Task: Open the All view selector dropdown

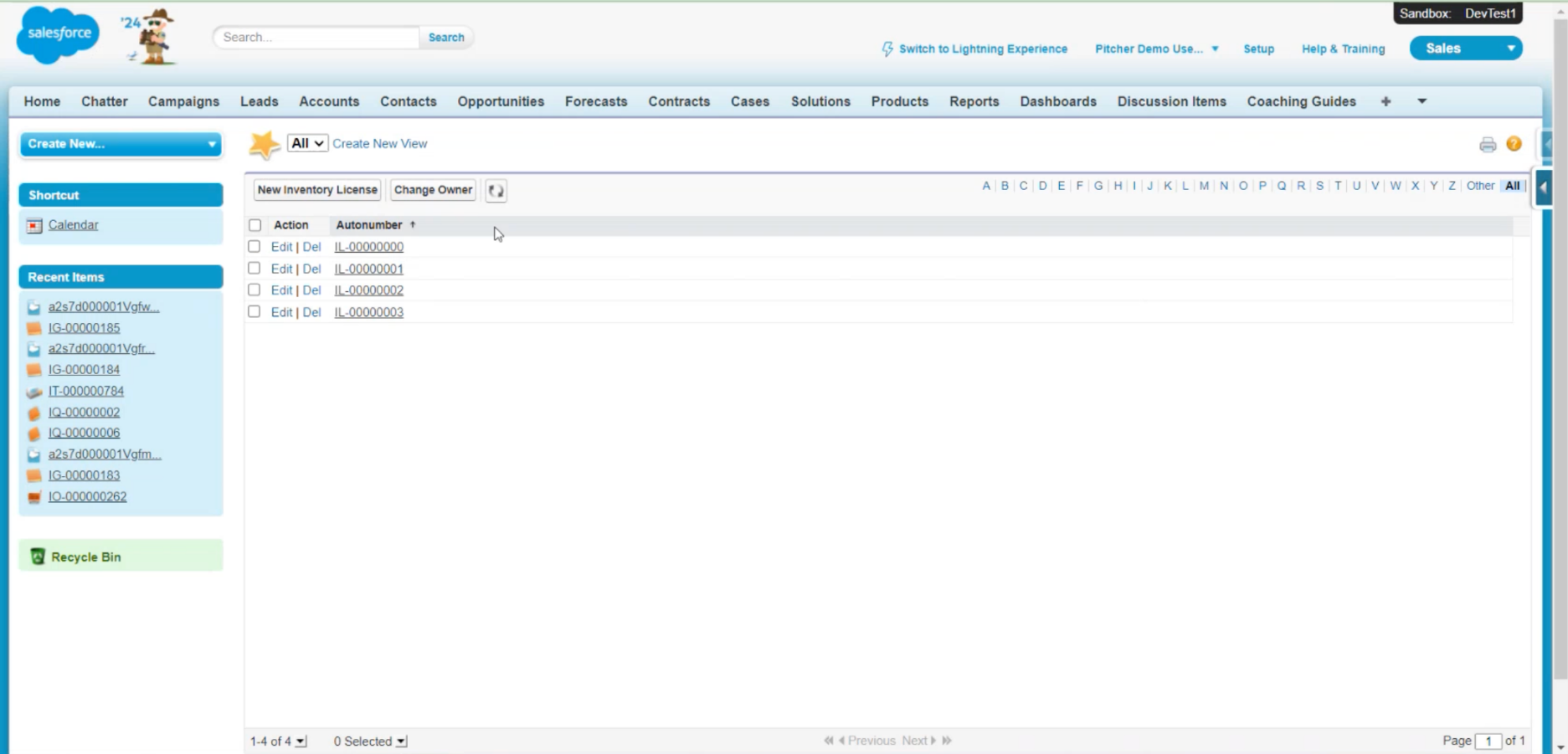Action: click(307, 144)
